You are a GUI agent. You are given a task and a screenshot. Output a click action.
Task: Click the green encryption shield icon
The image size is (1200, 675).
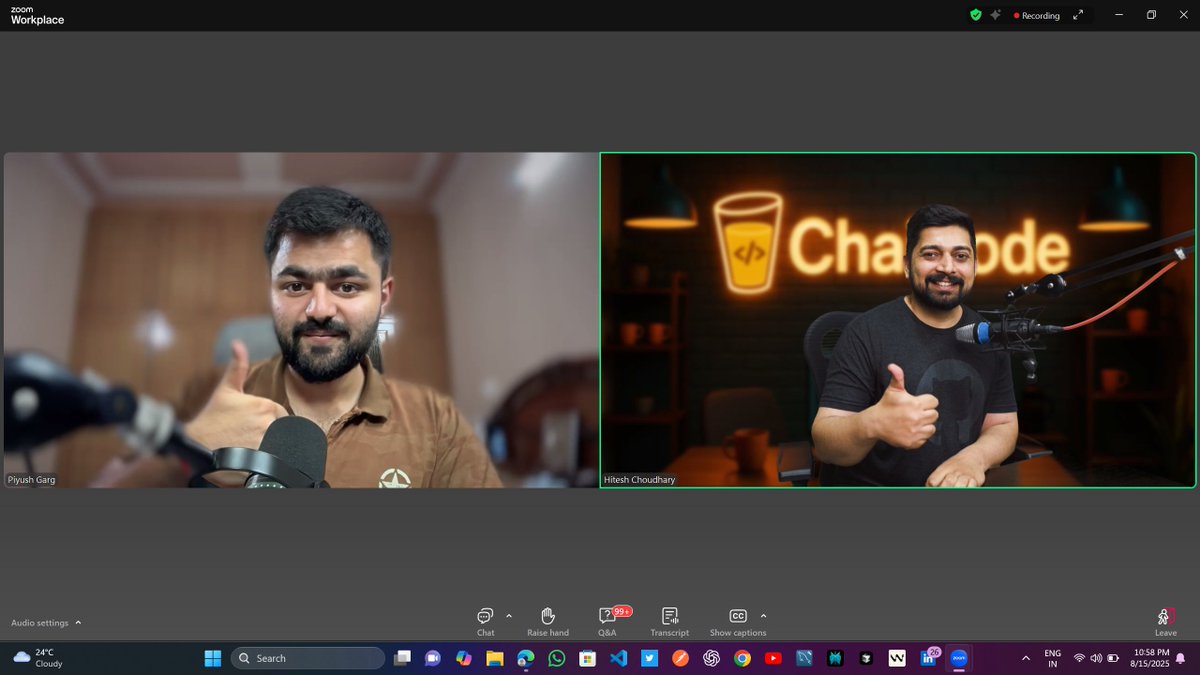[x=976, y=15]
